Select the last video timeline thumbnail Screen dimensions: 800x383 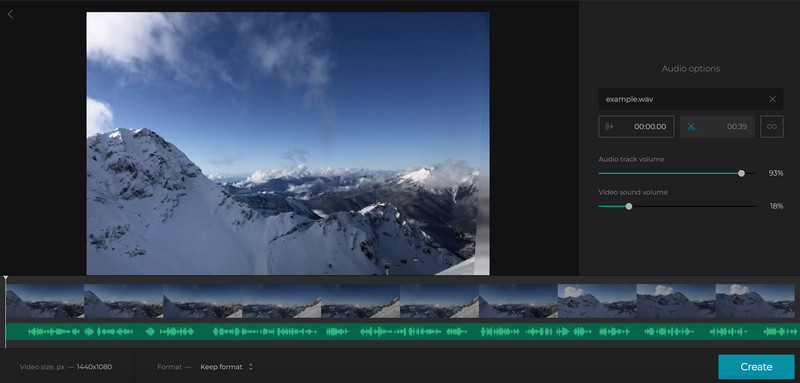click(755, 301)
